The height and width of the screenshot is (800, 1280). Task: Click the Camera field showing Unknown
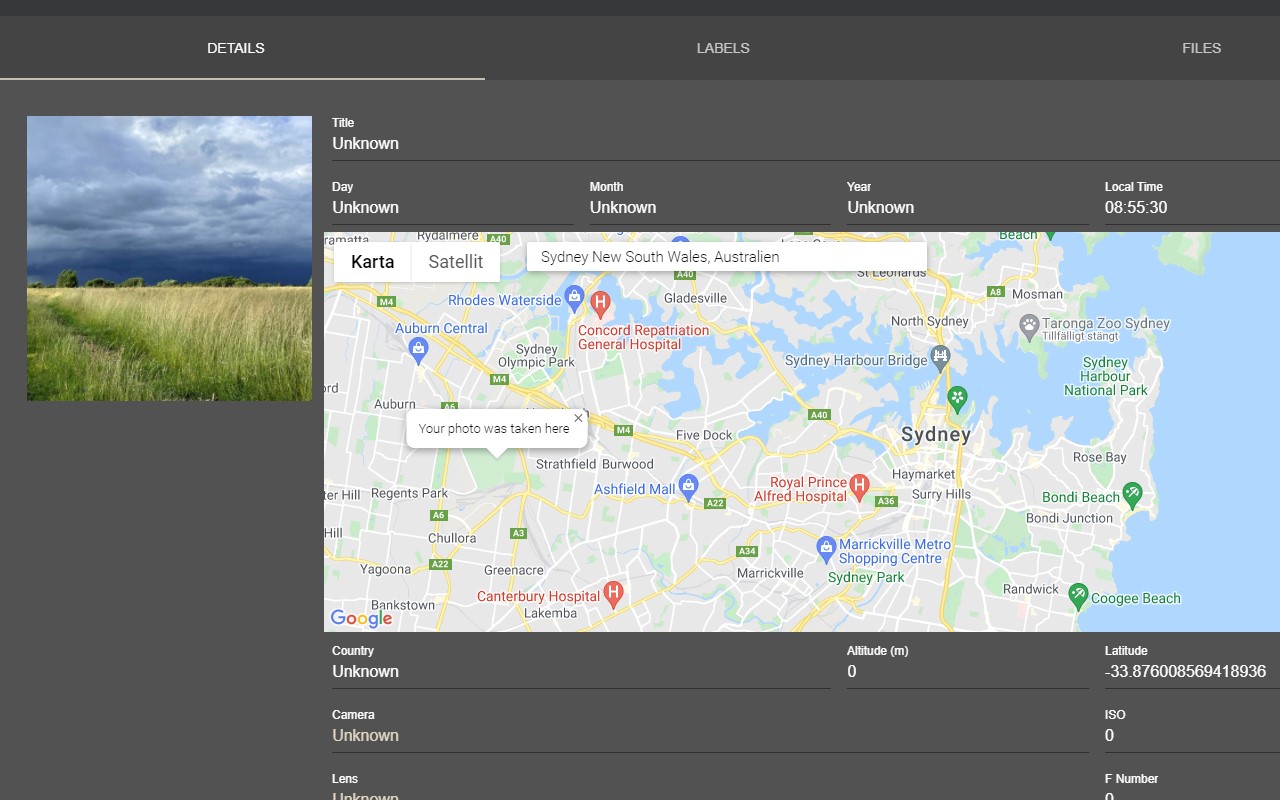(366, 735)
